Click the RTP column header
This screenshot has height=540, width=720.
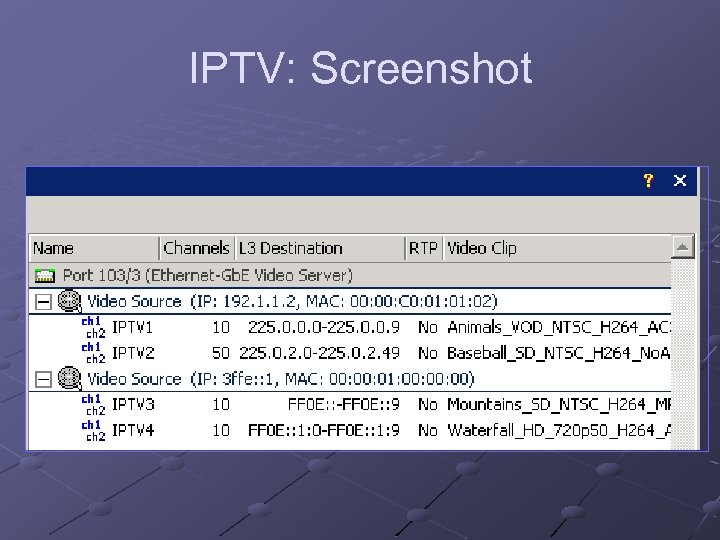point(423,248)
